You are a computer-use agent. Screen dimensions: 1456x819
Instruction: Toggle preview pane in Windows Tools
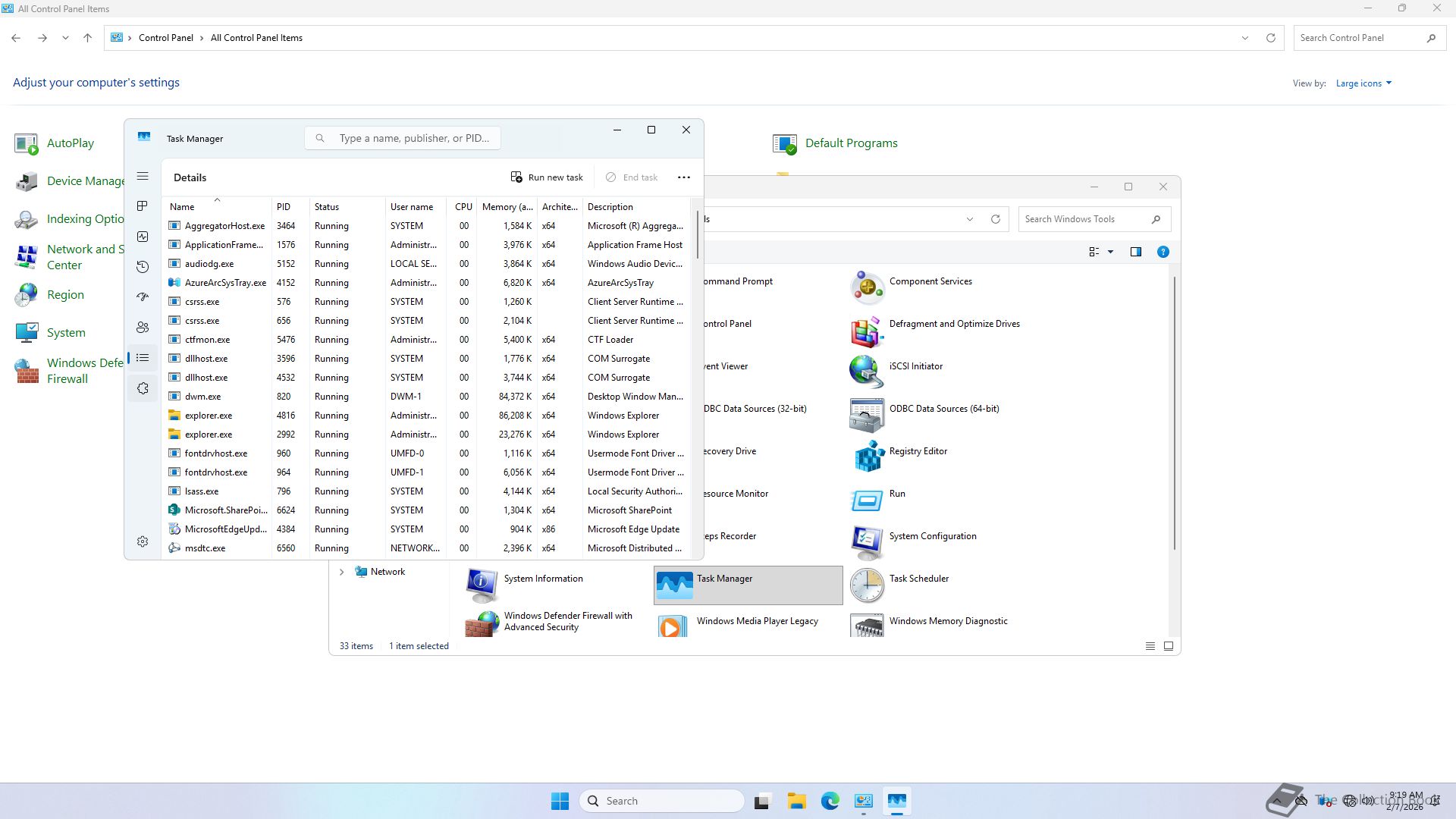pyautogui.click(x=1135, y=252)
